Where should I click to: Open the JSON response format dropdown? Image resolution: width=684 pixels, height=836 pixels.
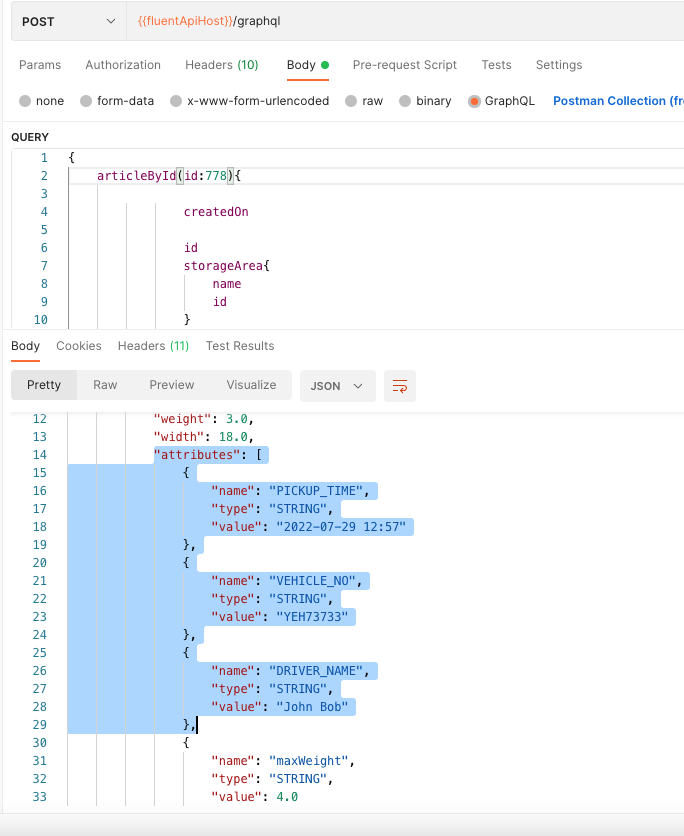[x=337, y=385]
